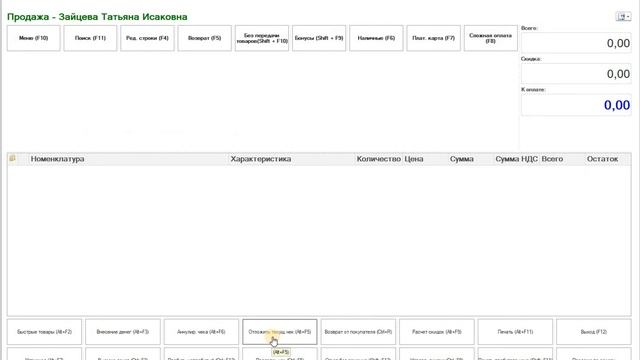Click Аннулир. чека (Alt+F6) button

pos(201,332)
